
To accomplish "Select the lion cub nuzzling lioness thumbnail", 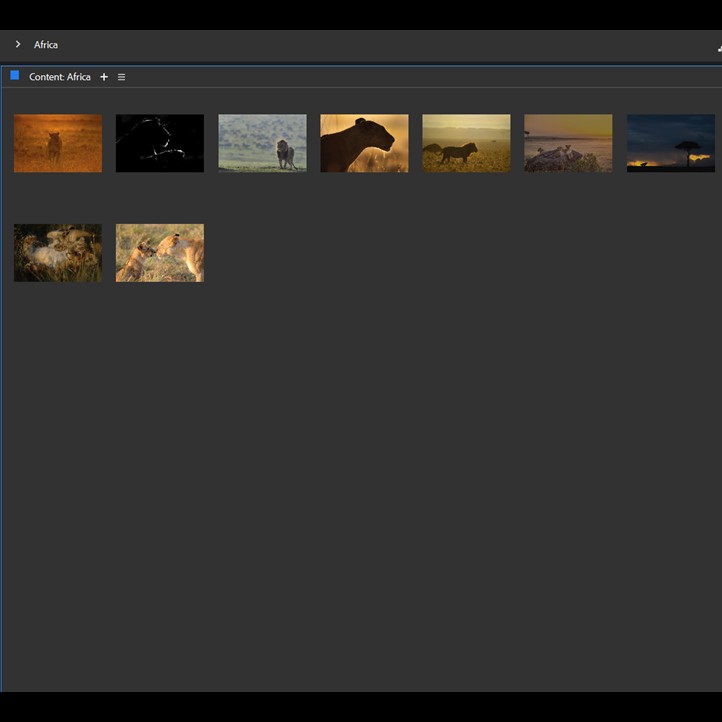I will coord(160,253).
